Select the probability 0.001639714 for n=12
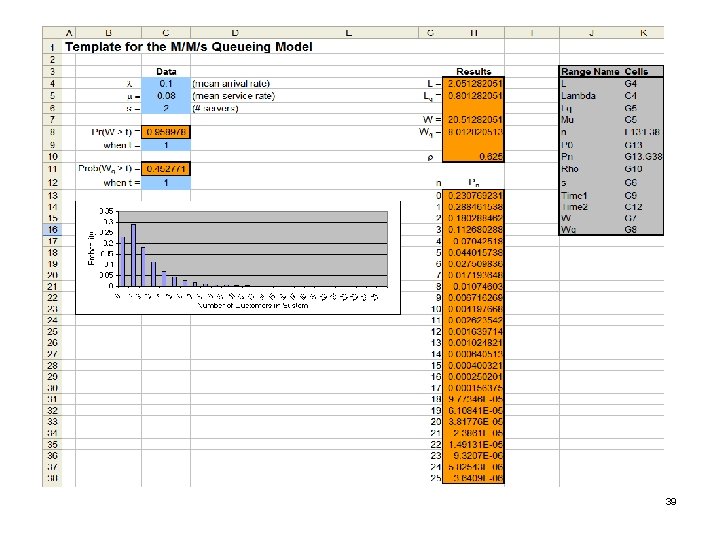 coord(473,331)
